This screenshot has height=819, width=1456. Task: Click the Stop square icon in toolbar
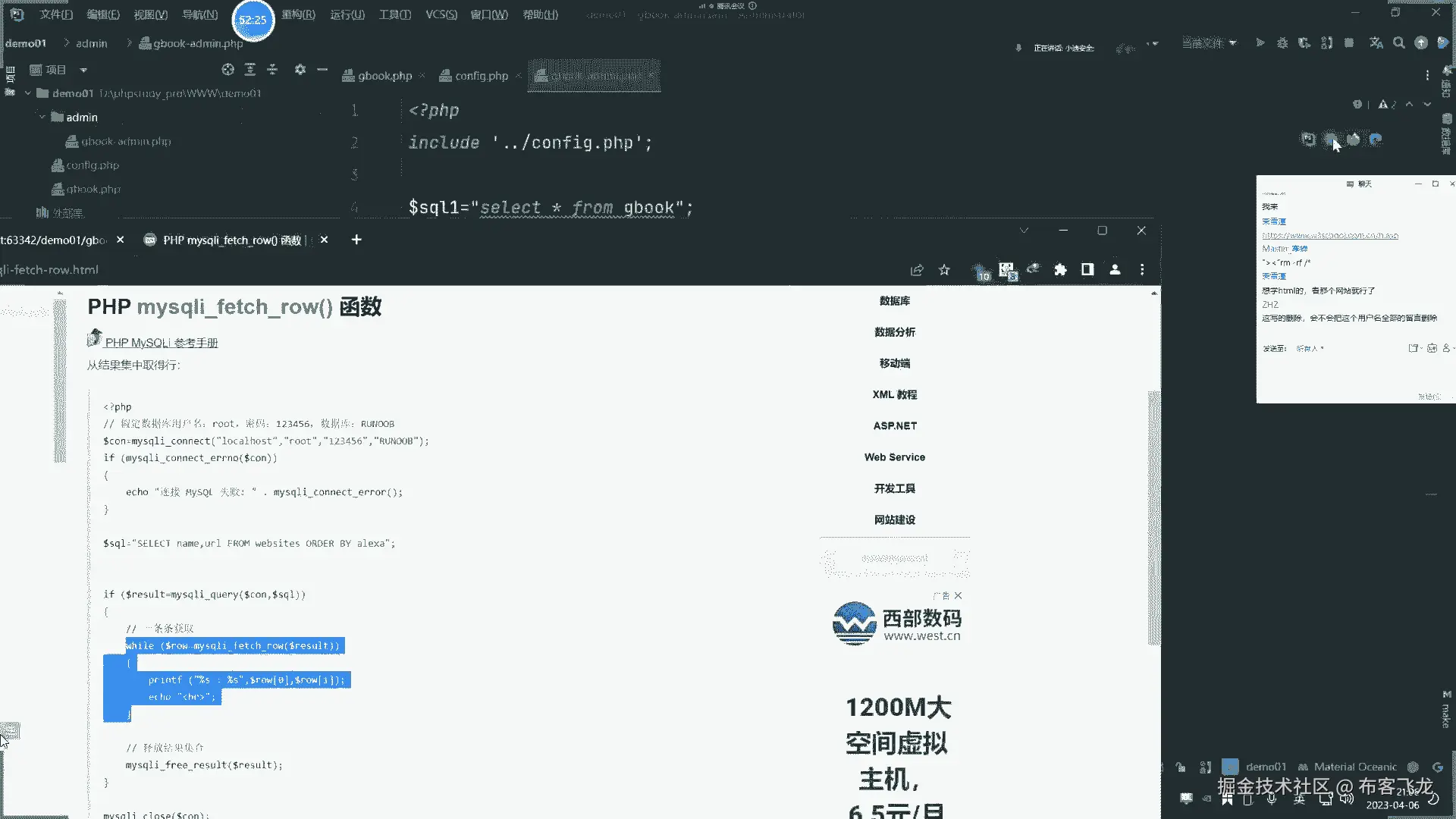point(1349,43)
